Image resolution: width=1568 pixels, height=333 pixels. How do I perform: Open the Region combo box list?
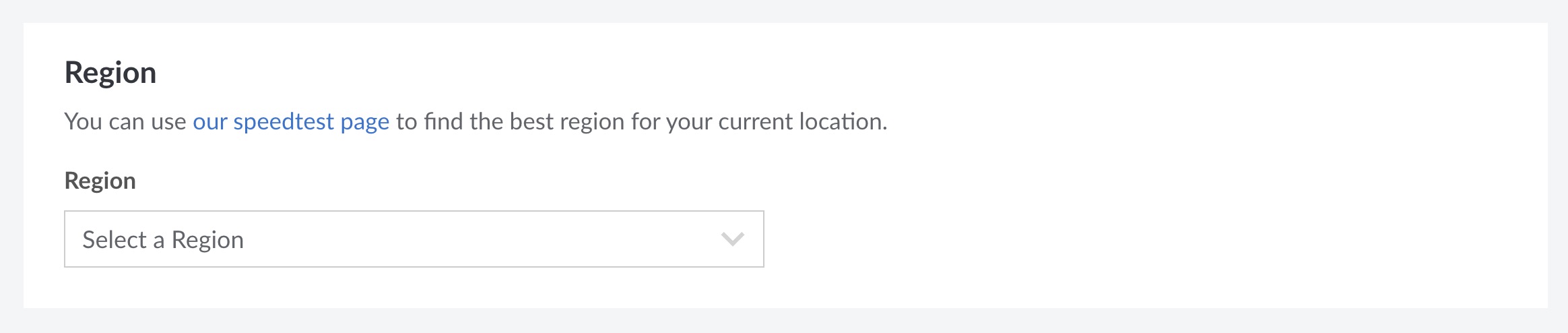(x=414, y=239)
